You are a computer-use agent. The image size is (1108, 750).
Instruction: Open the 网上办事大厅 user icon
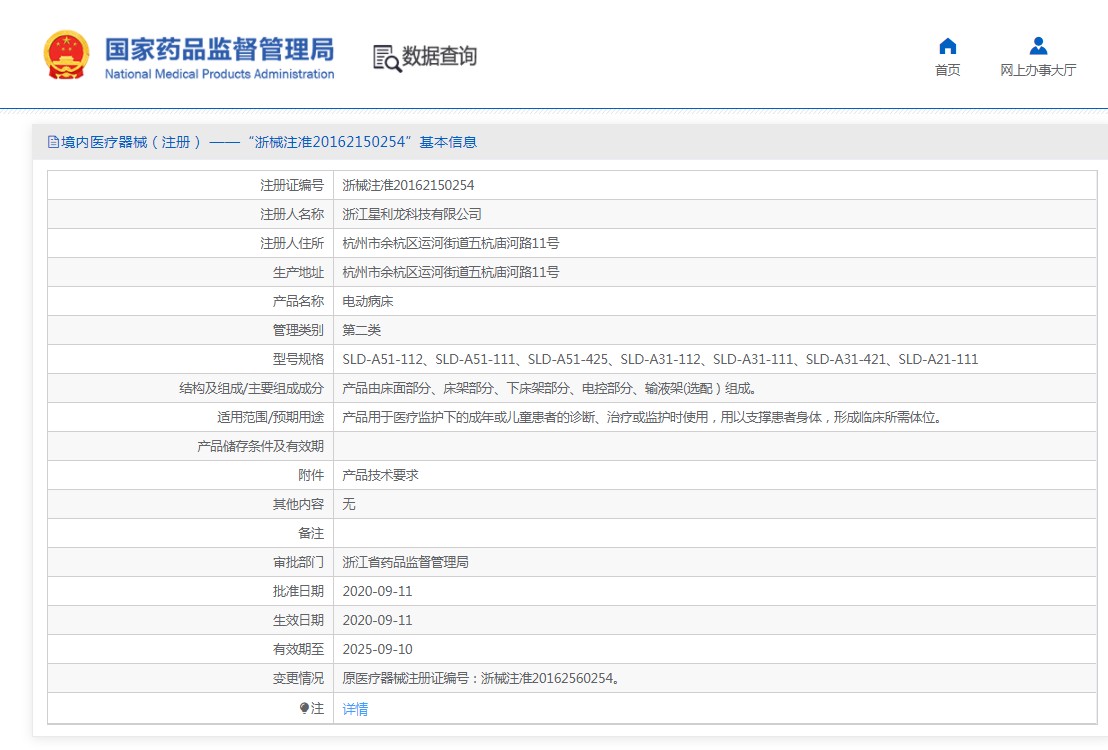coord(1038,46)
